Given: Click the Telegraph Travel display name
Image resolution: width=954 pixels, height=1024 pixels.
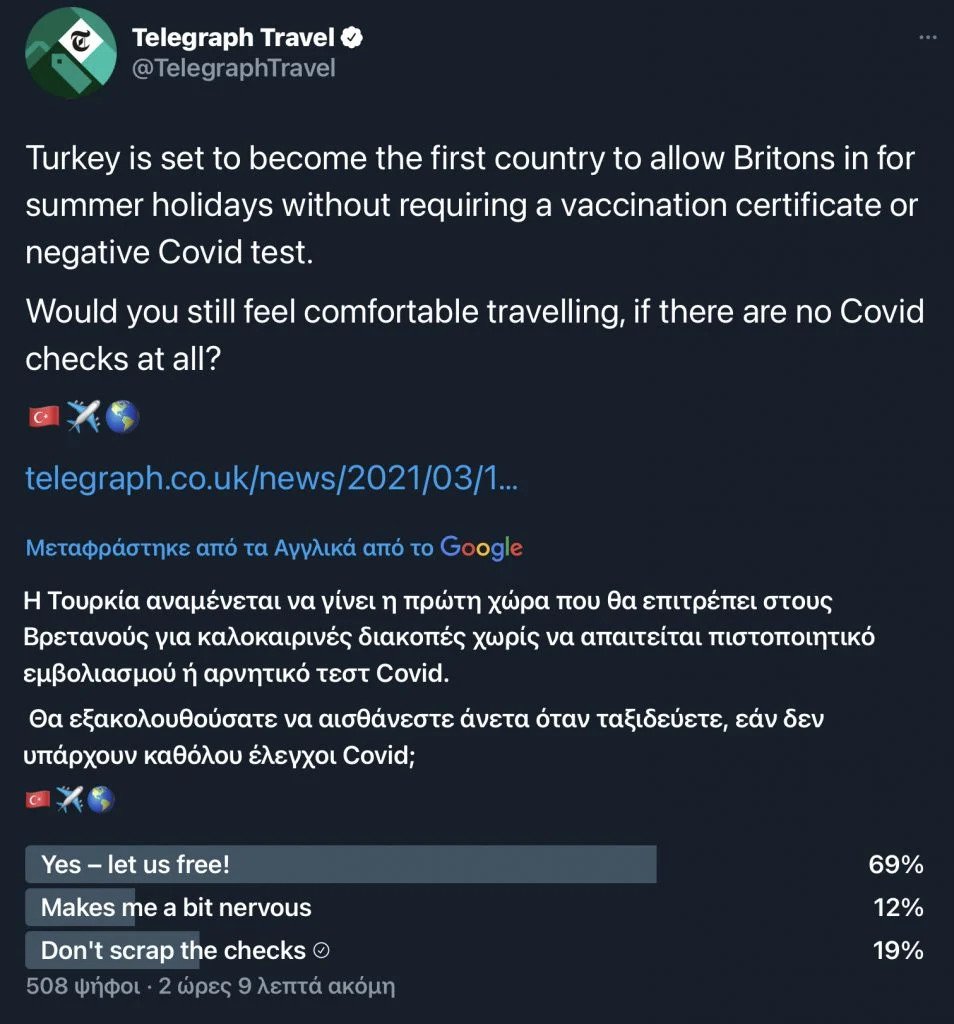Looking at the screenshot, I should [x=235, y=38].
